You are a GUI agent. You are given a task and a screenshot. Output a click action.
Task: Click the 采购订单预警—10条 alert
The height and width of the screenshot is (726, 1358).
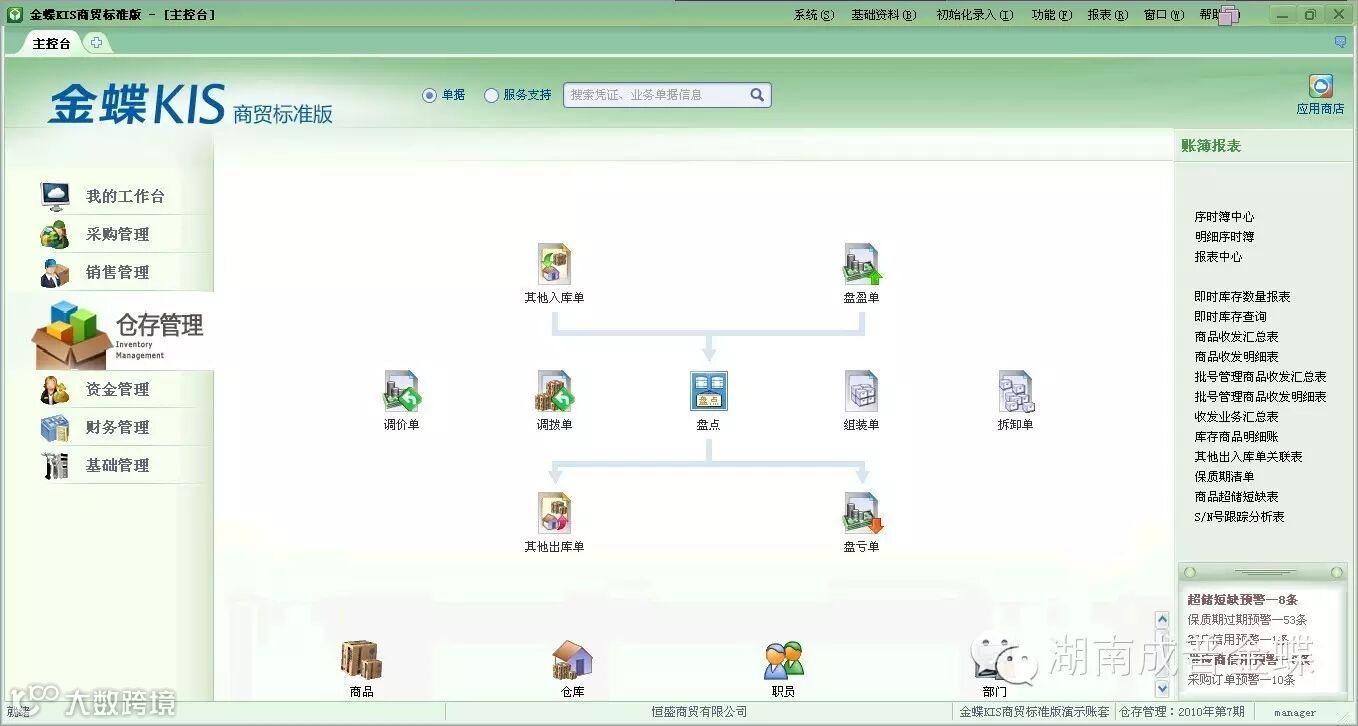[x=1241, y=680]
